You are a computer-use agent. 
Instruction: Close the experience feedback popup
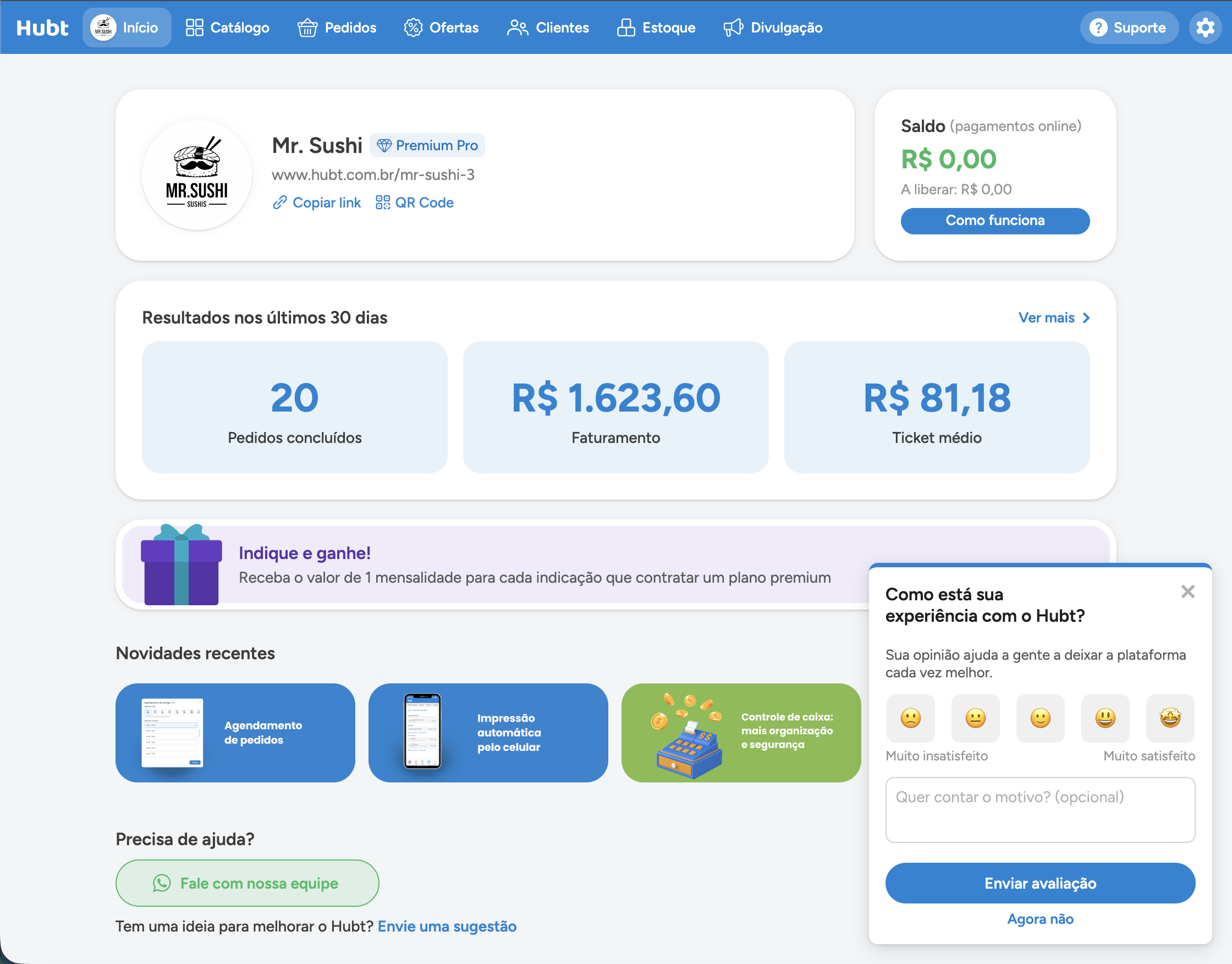point(1187,591)
